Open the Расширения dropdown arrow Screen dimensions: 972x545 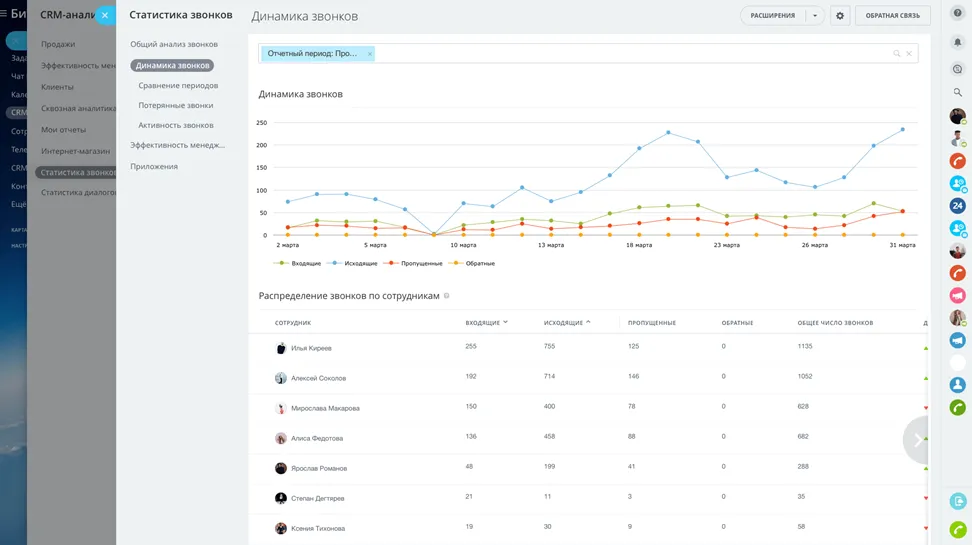click(815, 16)
